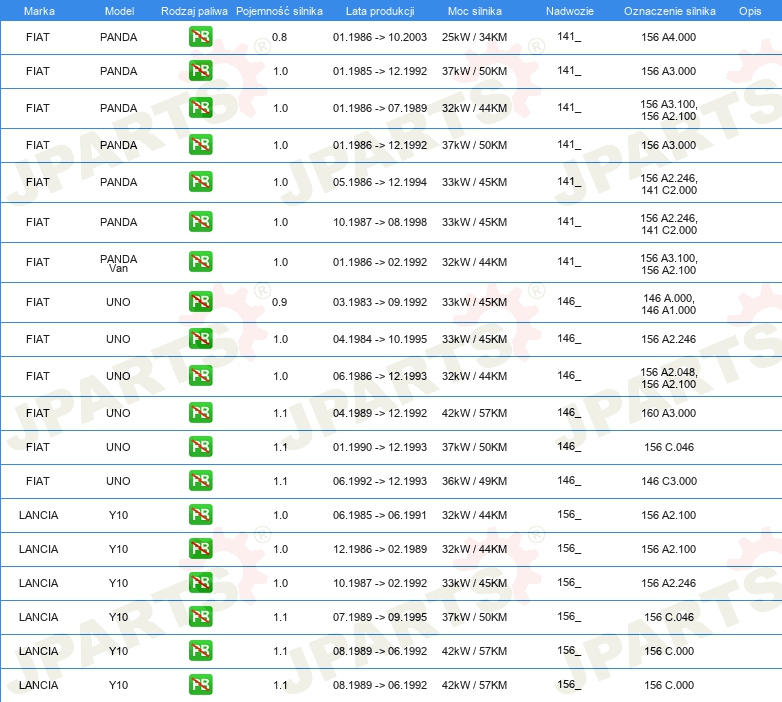Select the 04.1984 -> 10.1995 production date cell

[380, 340]
